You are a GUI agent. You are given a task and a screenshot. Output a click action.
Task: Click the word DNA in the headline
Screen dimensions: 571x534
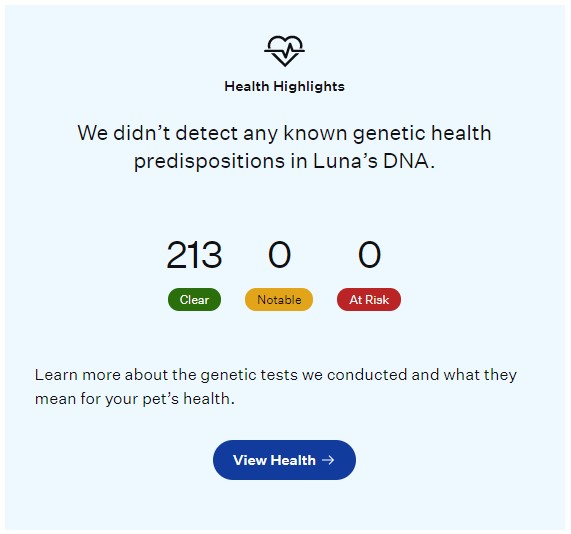point(406,161)
